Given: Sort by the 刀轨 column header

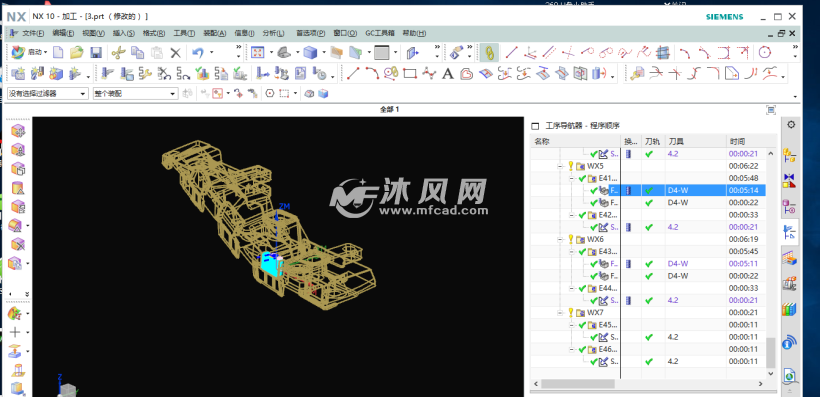Looking at the screenshot, I should point(653,142).
